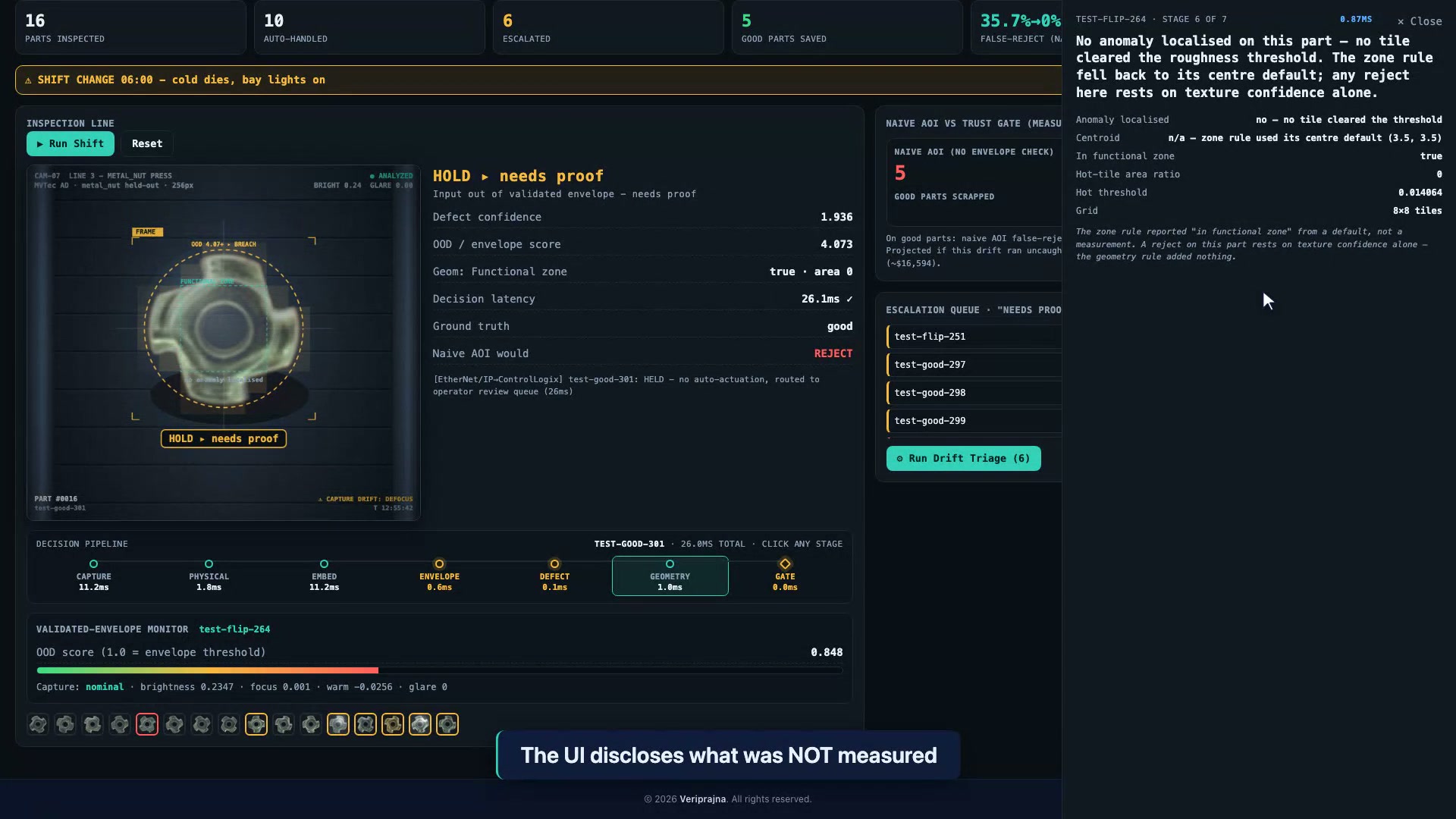
Task: Open test-good-297 queue entry
Action: (x=974, y=365)
